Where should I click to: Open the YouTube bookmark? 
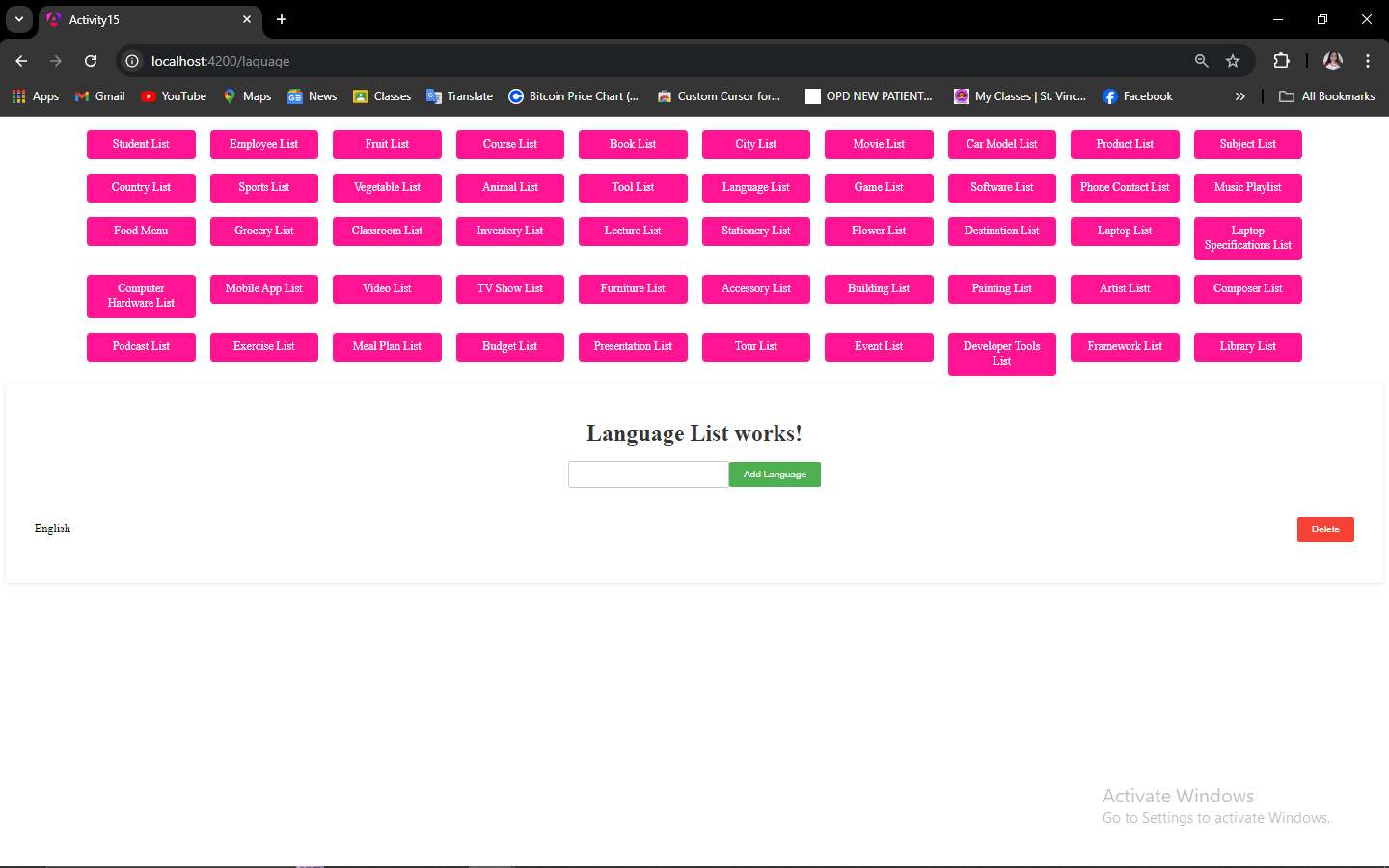pyautogui.click(x=174, y=96)
